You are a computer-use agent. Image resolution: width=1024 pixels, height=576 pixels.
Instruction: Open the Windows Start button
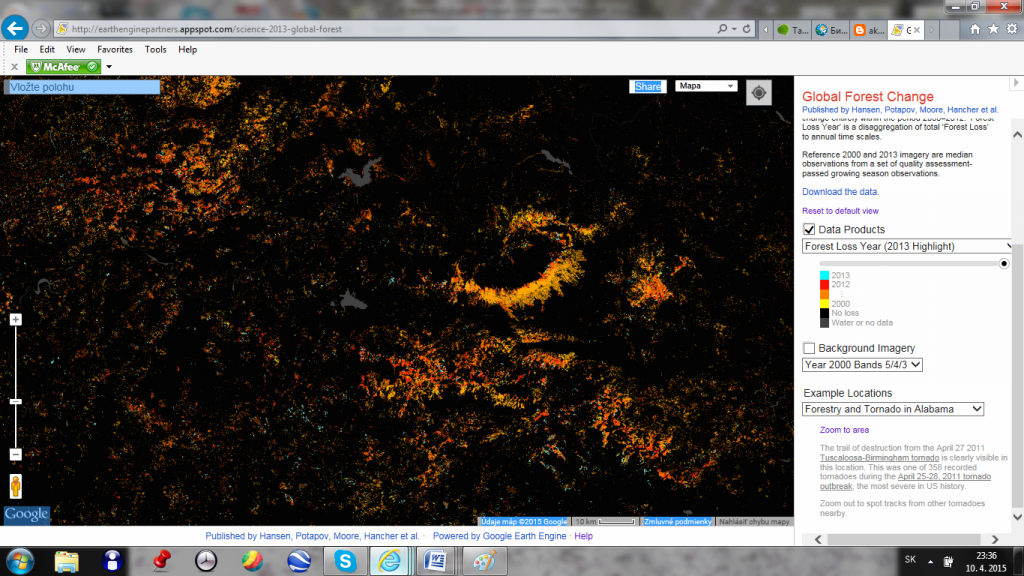click(20, 562)
